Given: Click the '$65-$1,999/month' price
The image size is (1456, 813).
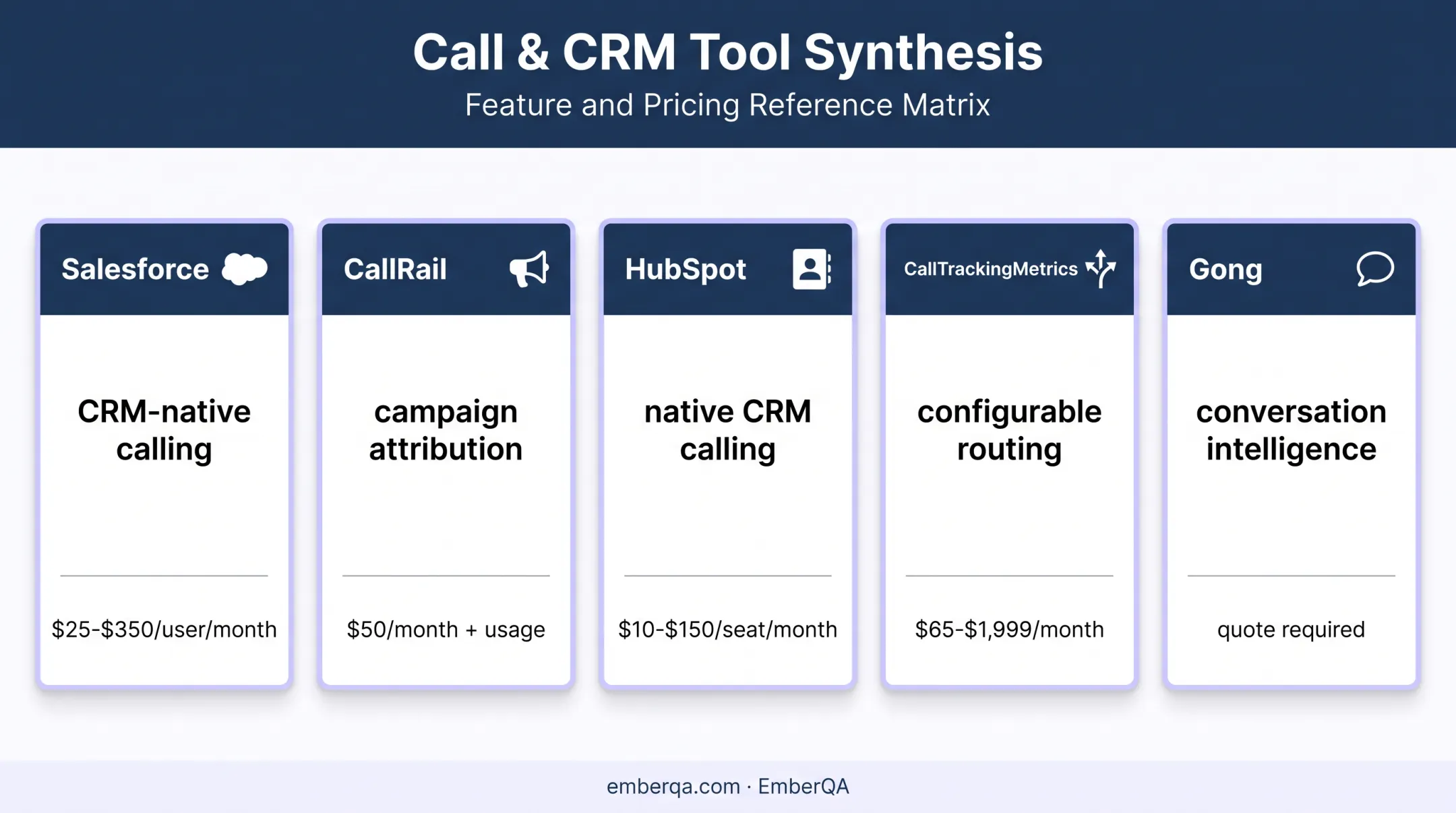Looking at the screenshot, I should [x=1009, y=629].
